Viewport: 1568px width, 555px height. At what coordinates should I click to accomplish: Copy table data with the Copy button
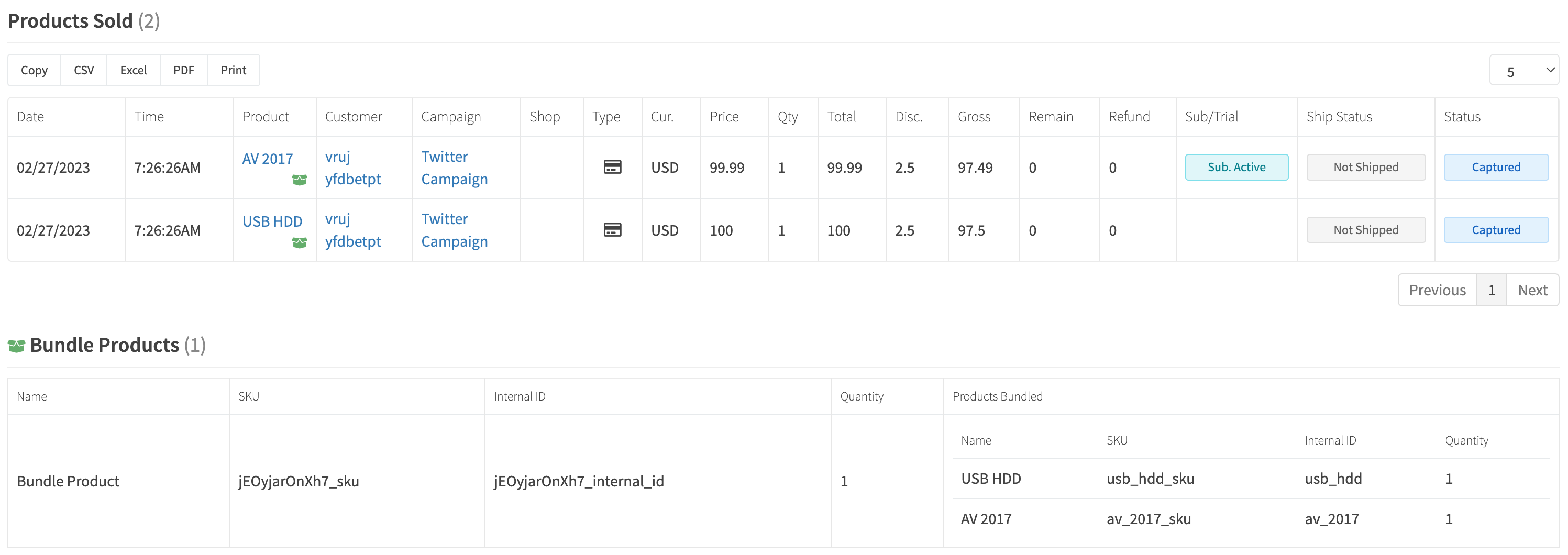pos(34,70)
